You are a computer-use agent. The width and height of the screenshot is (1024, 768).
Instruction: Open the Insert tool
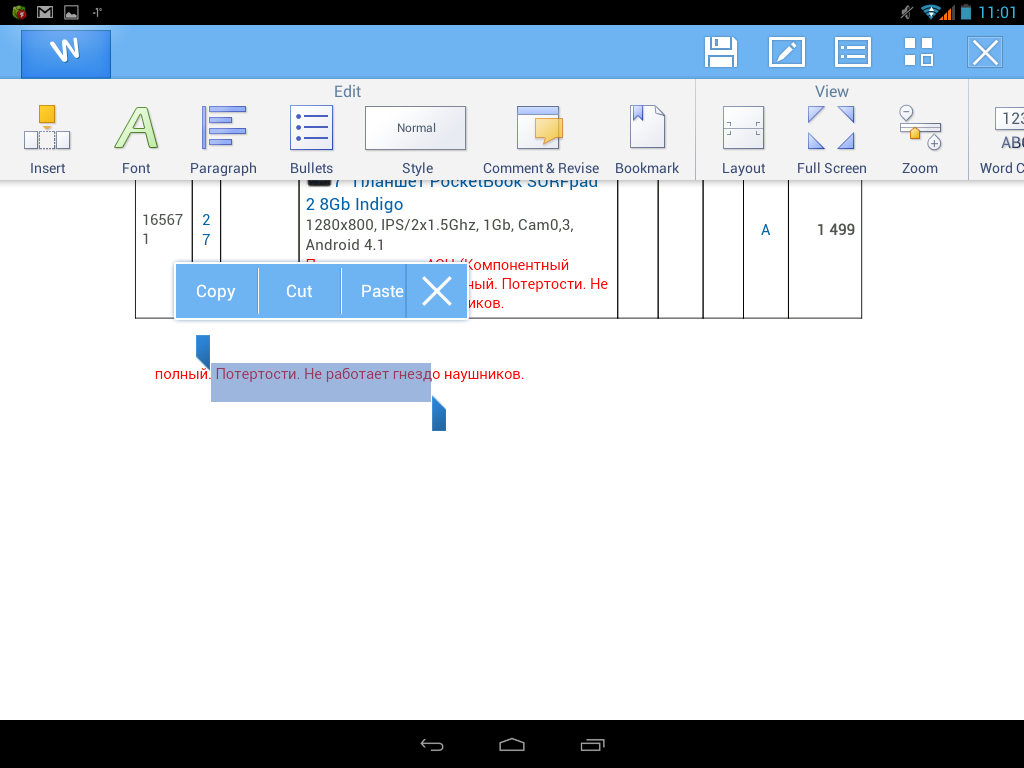click(47, 139)
